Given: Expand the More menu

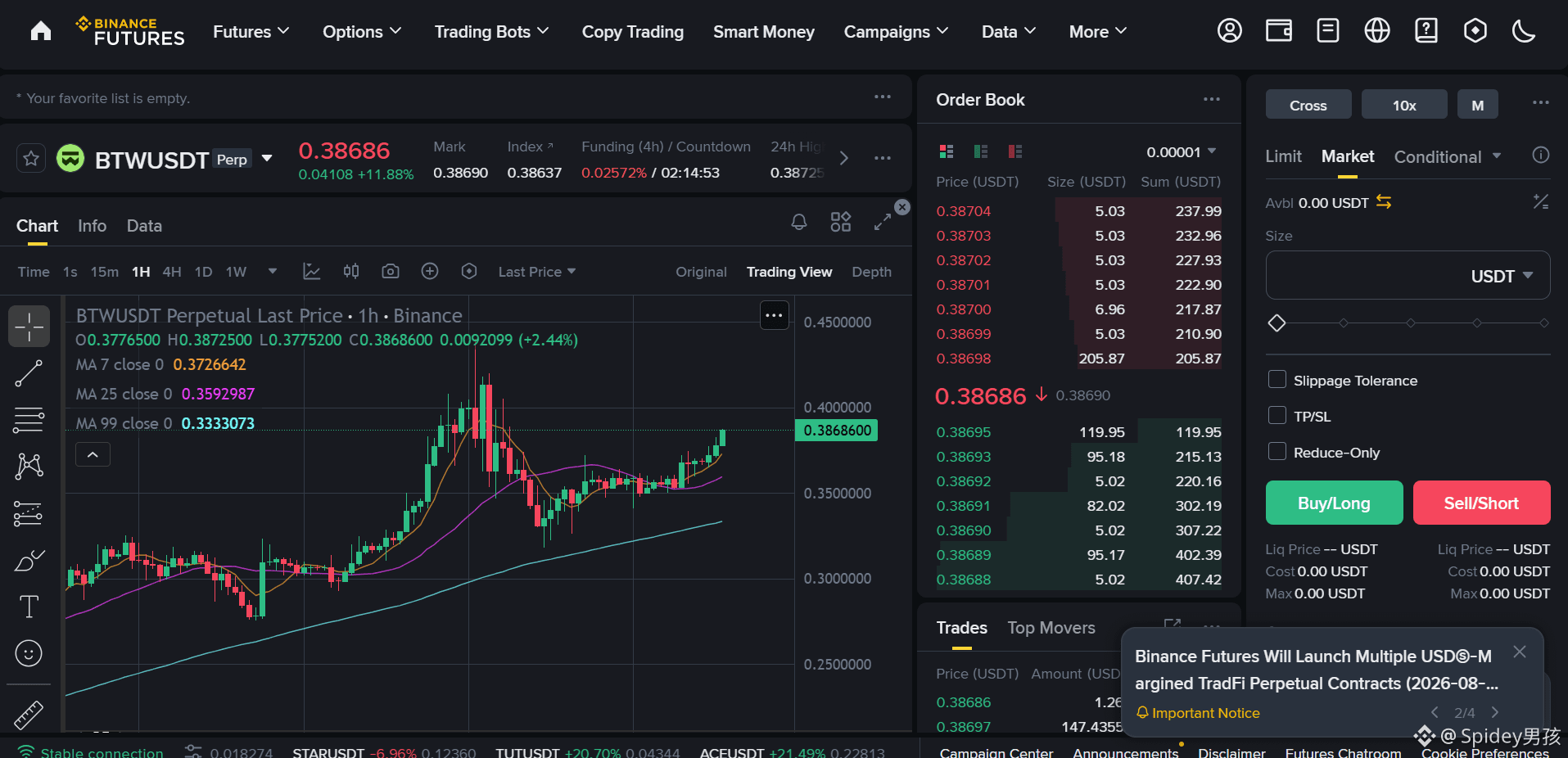Looking at the screenshot, I should [x=1098, y=32].
